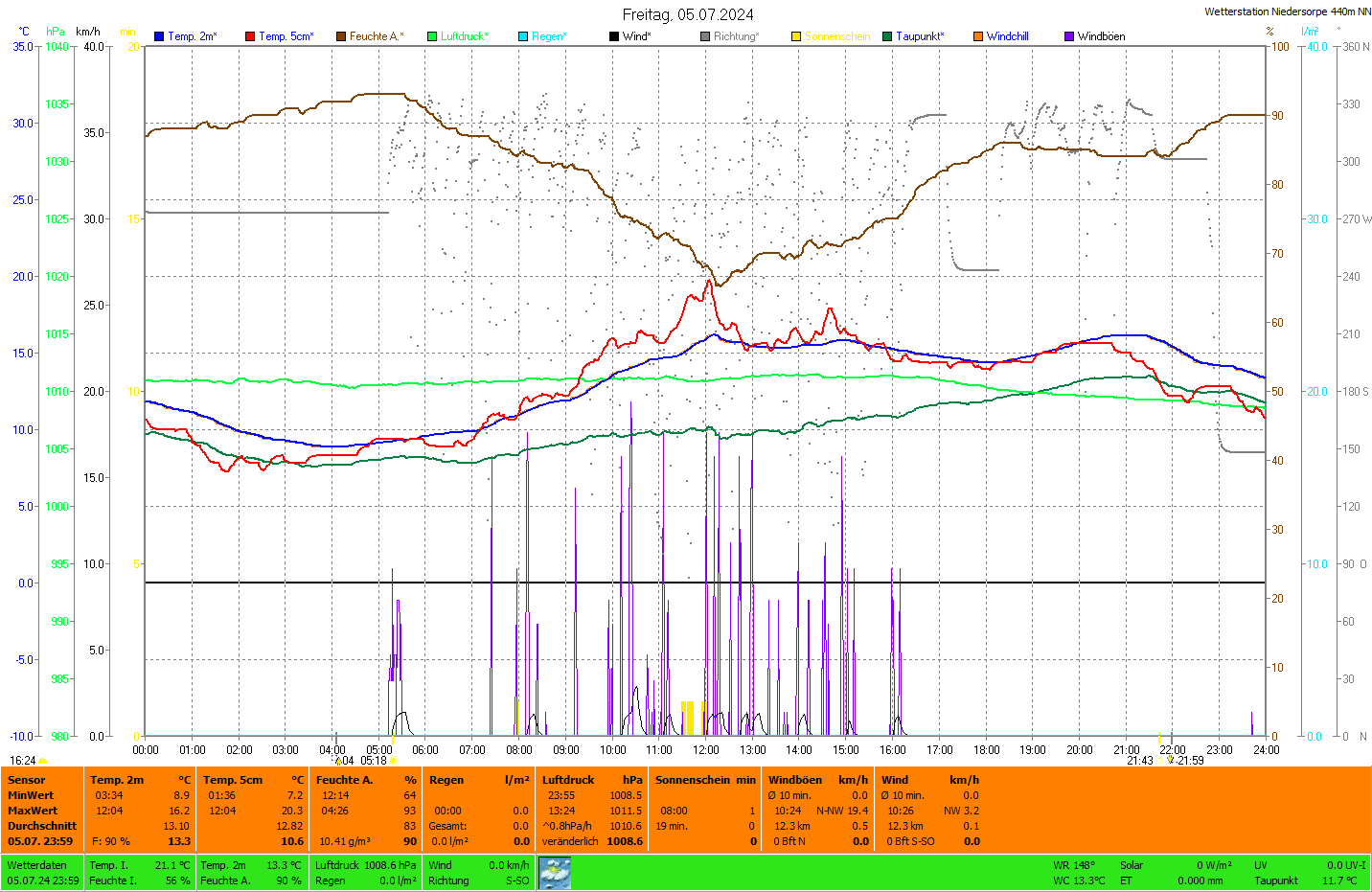
Task: Click the purple Windböen legend square
Action: point(1069,36)
